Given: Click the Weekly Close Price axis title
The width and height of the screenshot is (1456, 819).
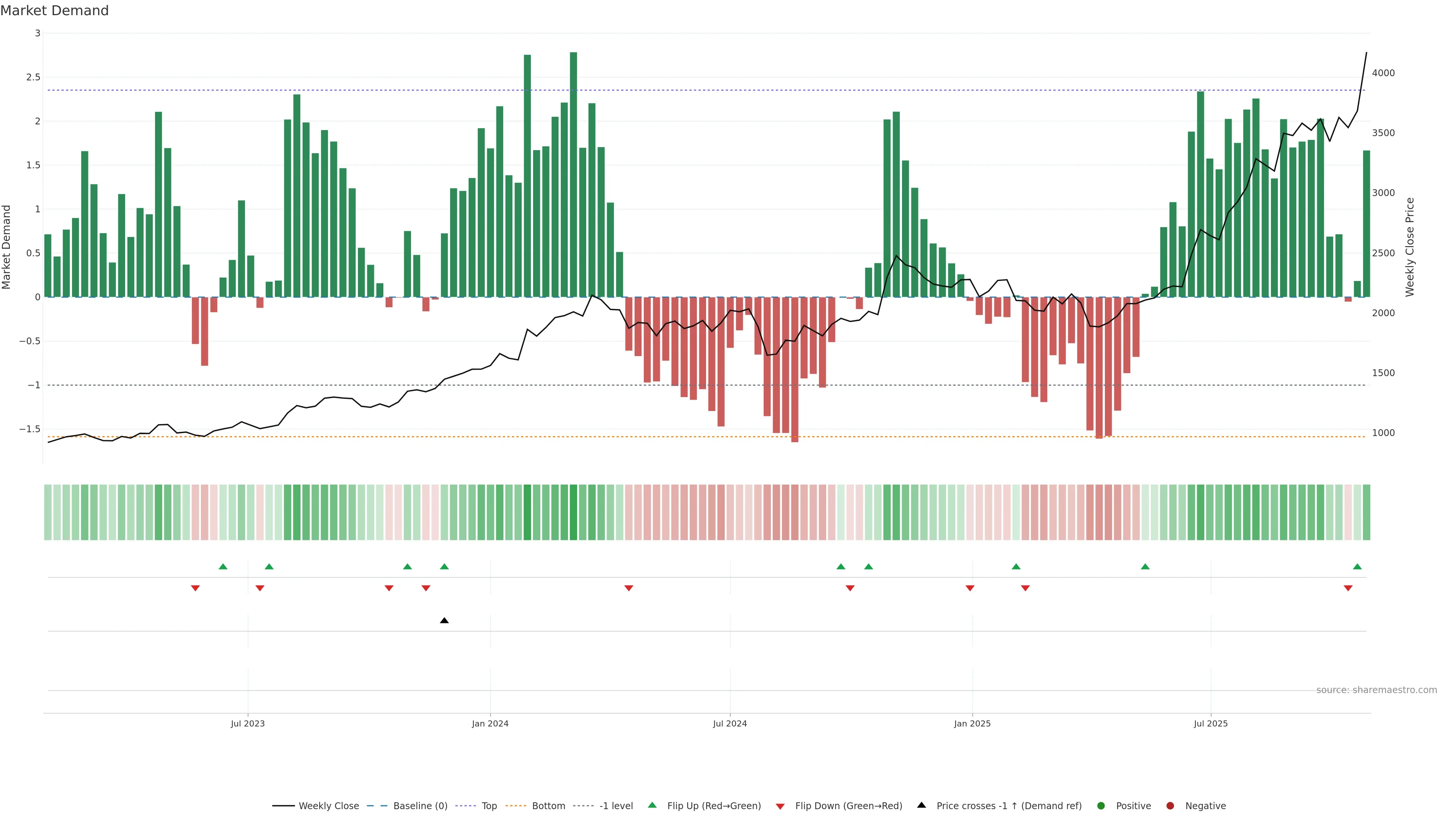Looking at the screenshot, I should point(1410,247).
